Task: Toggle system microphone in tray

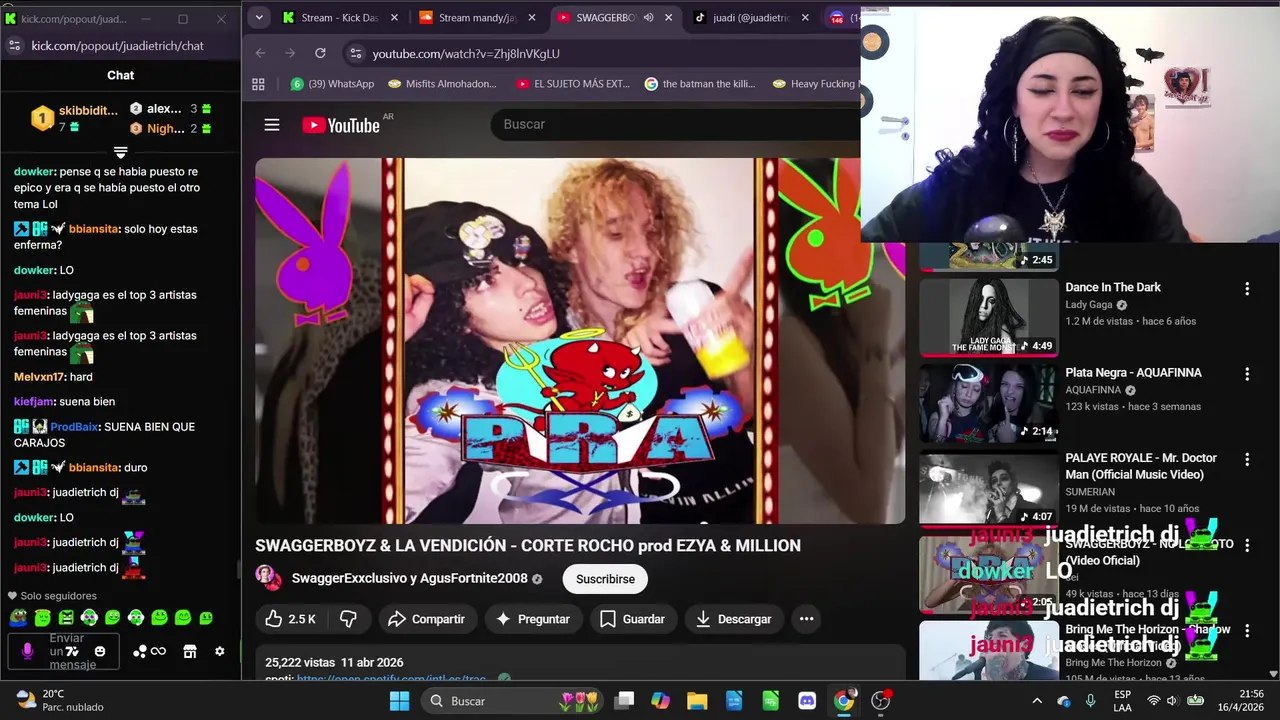Action: click(x=1090, y=700)
